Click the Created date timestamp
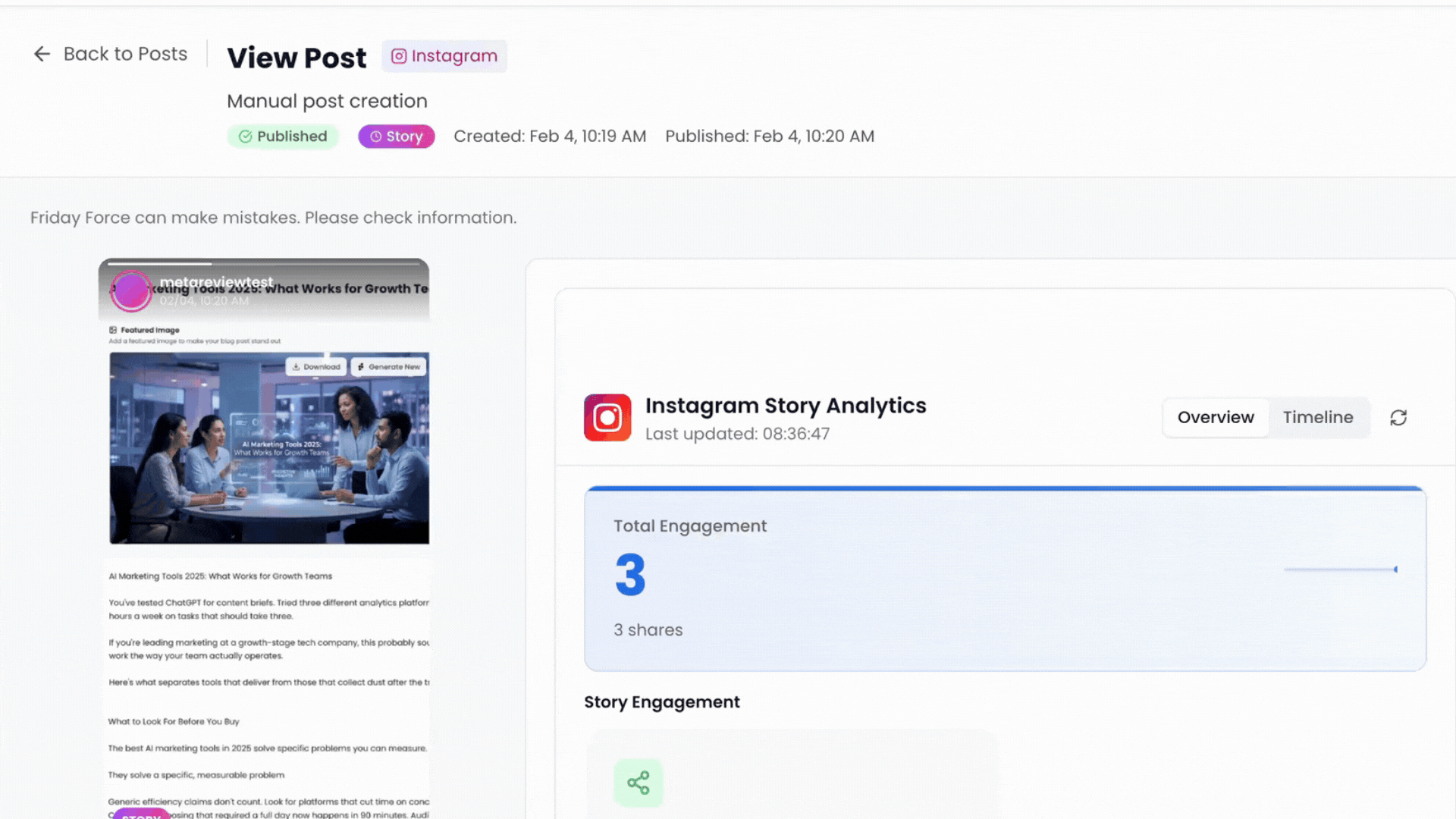This screenshot has height=819, width=1456. tap(550, 136)
